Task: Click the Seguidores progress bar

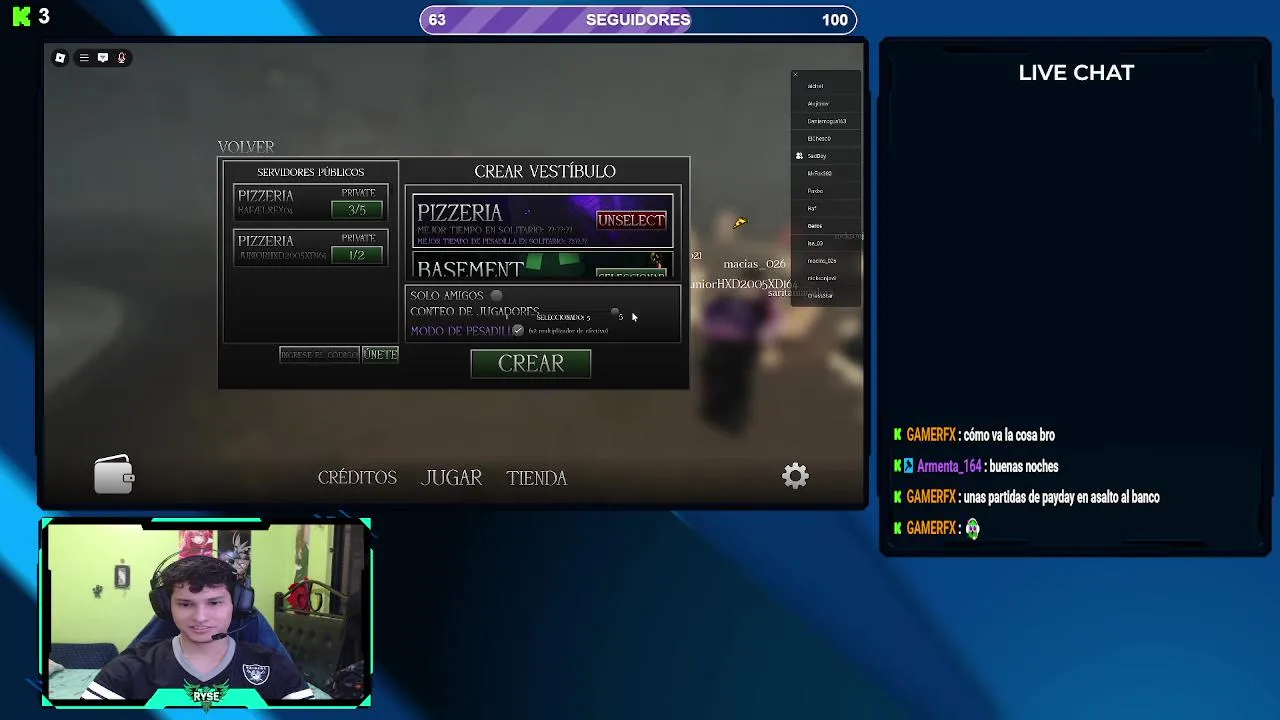Action: pyautogui.click(x=638, y=20)
